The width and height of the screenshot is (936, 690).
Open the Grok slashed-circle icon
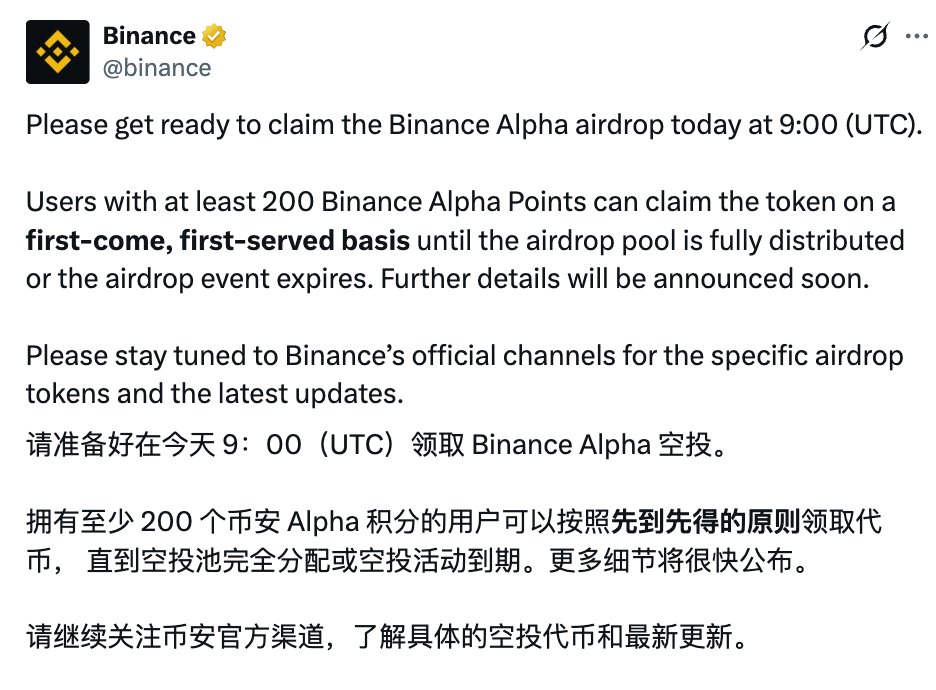pyautogui.click(x=875, y=36)
